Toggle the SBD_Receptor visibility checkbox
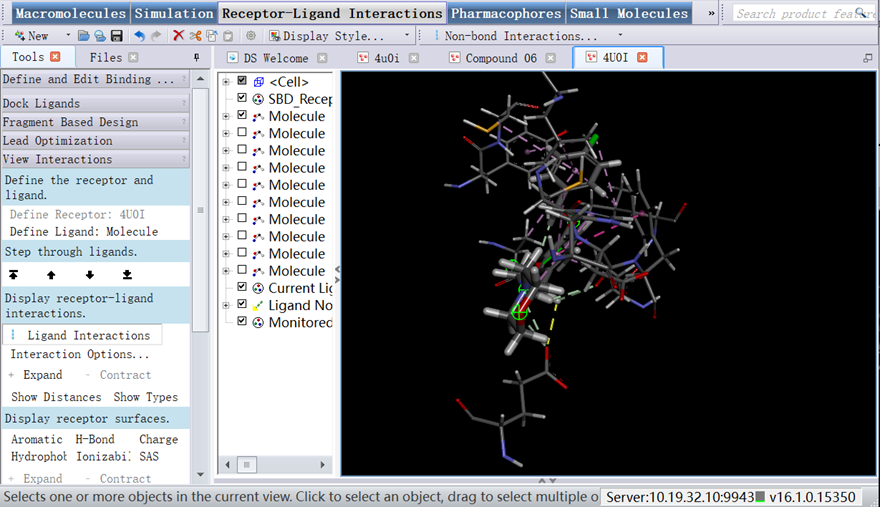 pos(242,99)
